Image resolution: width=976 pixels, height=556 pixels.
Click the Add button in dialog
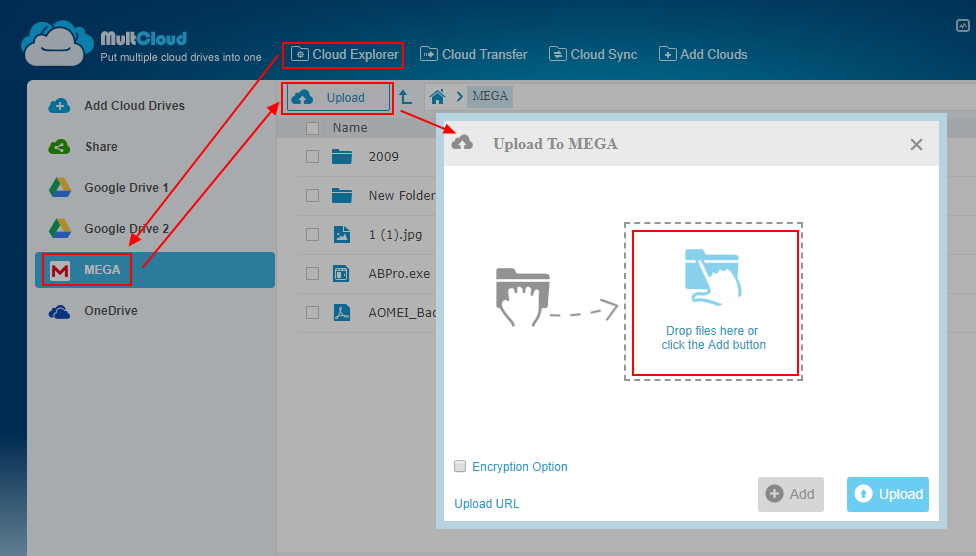pyautogui.click(x=791, y=494)
